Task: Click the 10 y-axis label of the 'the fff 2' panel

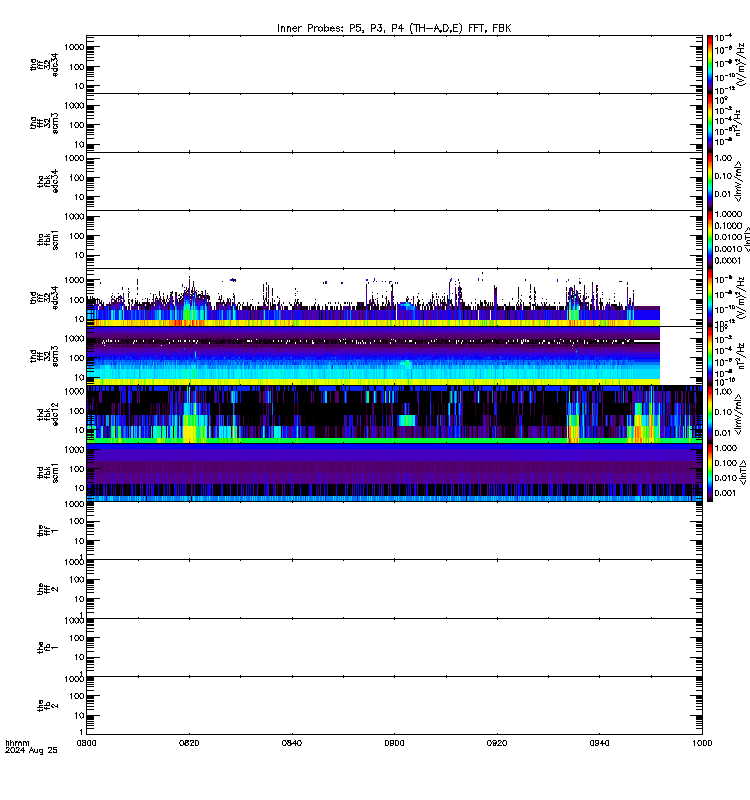Action: click(x=79, y=599)
